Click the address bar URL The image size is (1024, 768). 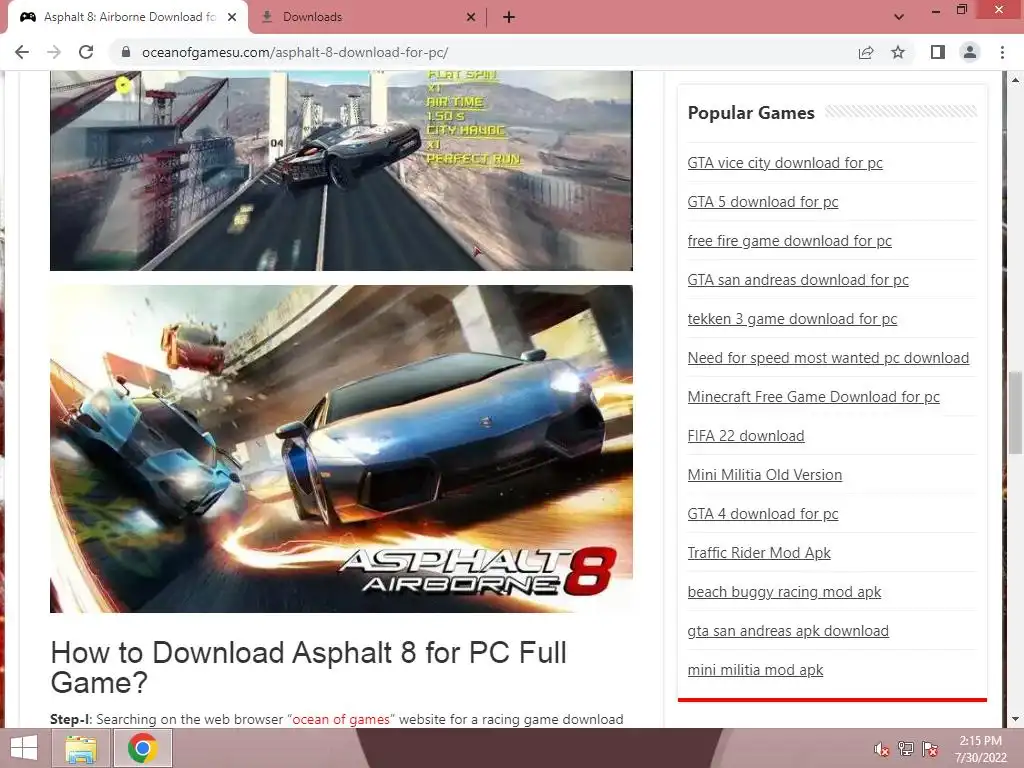point(295,52)
